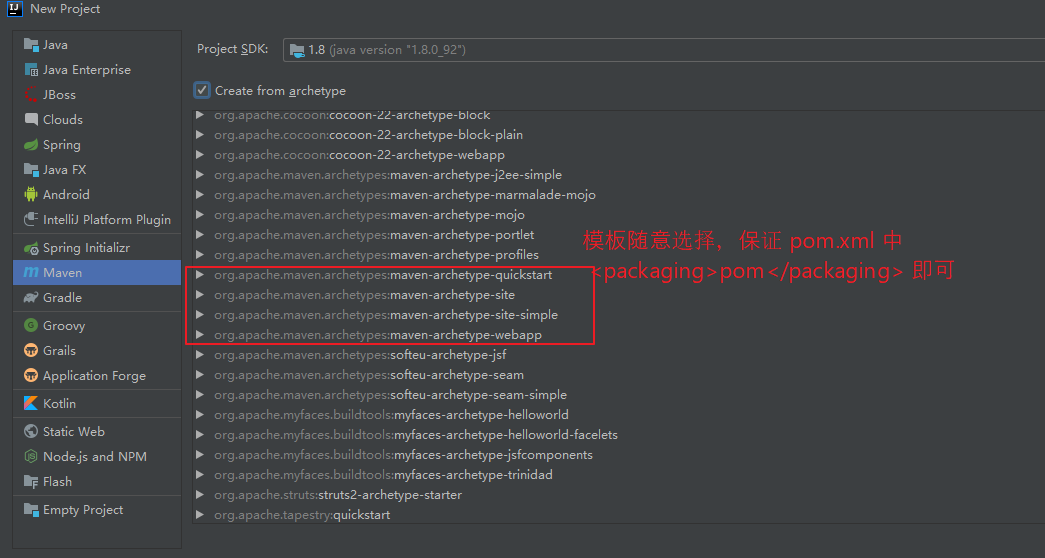
Task: Click the JBoss project type label
Action: pos(59,95)
